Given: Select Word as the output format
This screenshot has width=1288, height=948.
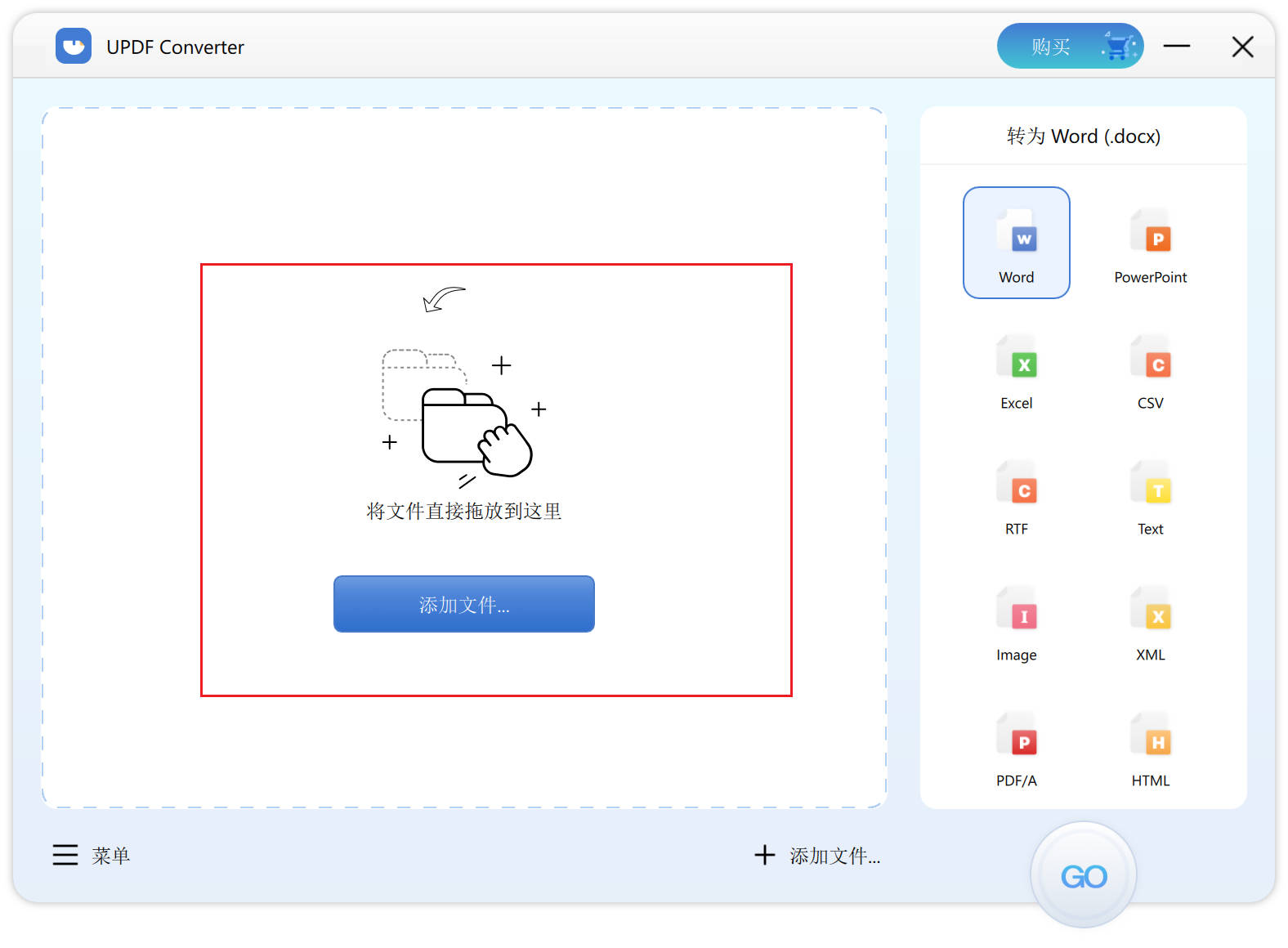Looking at the screenshot, I should (1016, 243).
